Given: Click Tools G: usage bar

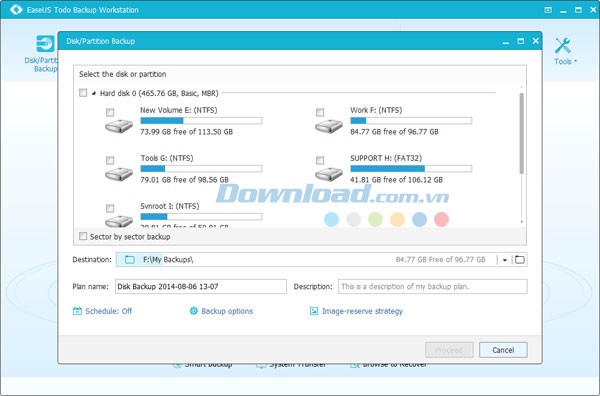Looking at the screenshot, I should point(201,169).
